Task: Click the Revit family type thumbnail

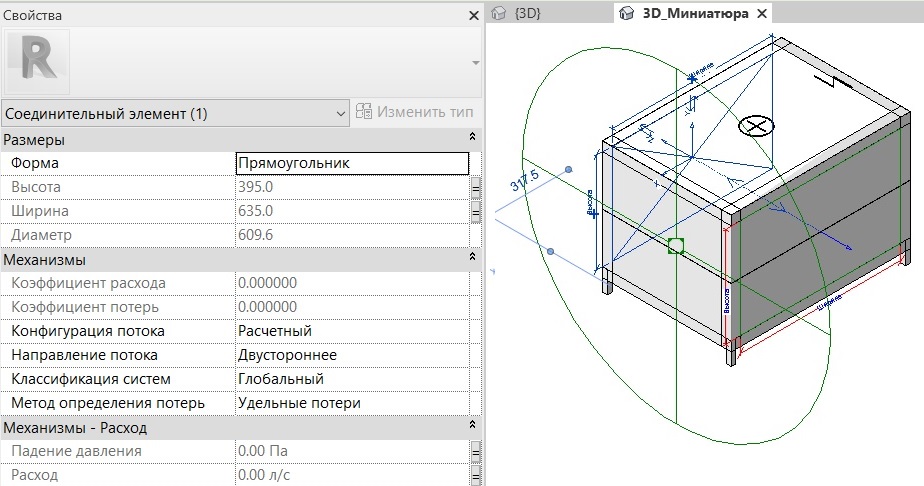Action: [38, 61]
